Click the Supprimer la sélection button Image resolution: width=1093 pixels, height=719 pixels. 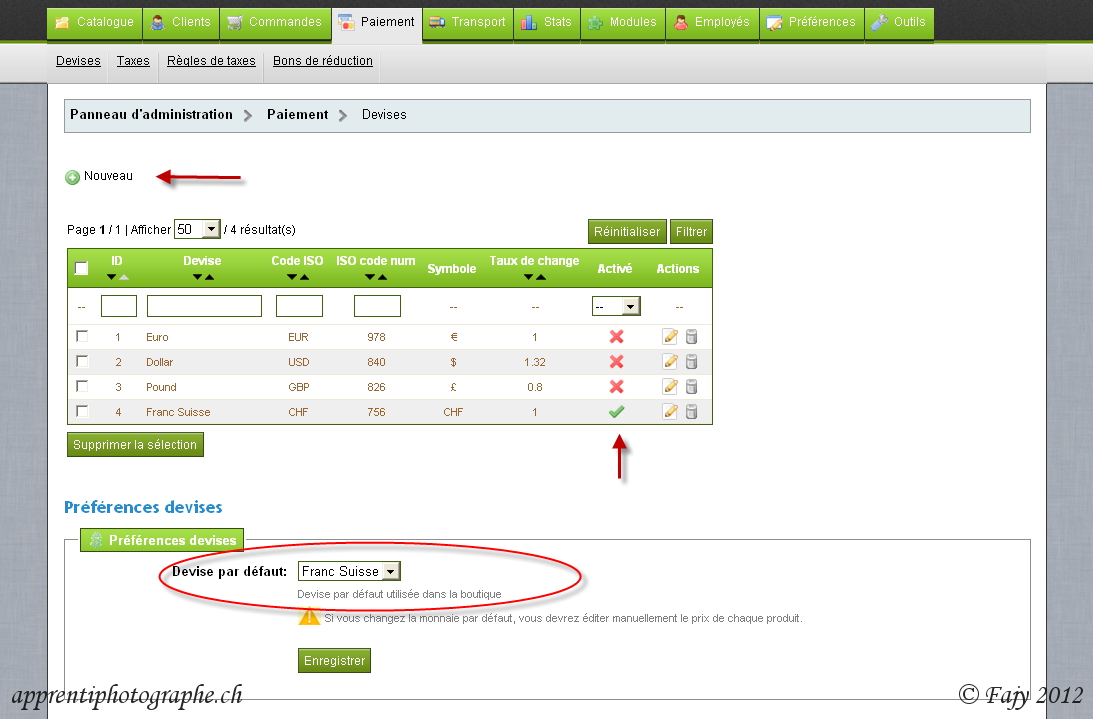pos(135,445)
